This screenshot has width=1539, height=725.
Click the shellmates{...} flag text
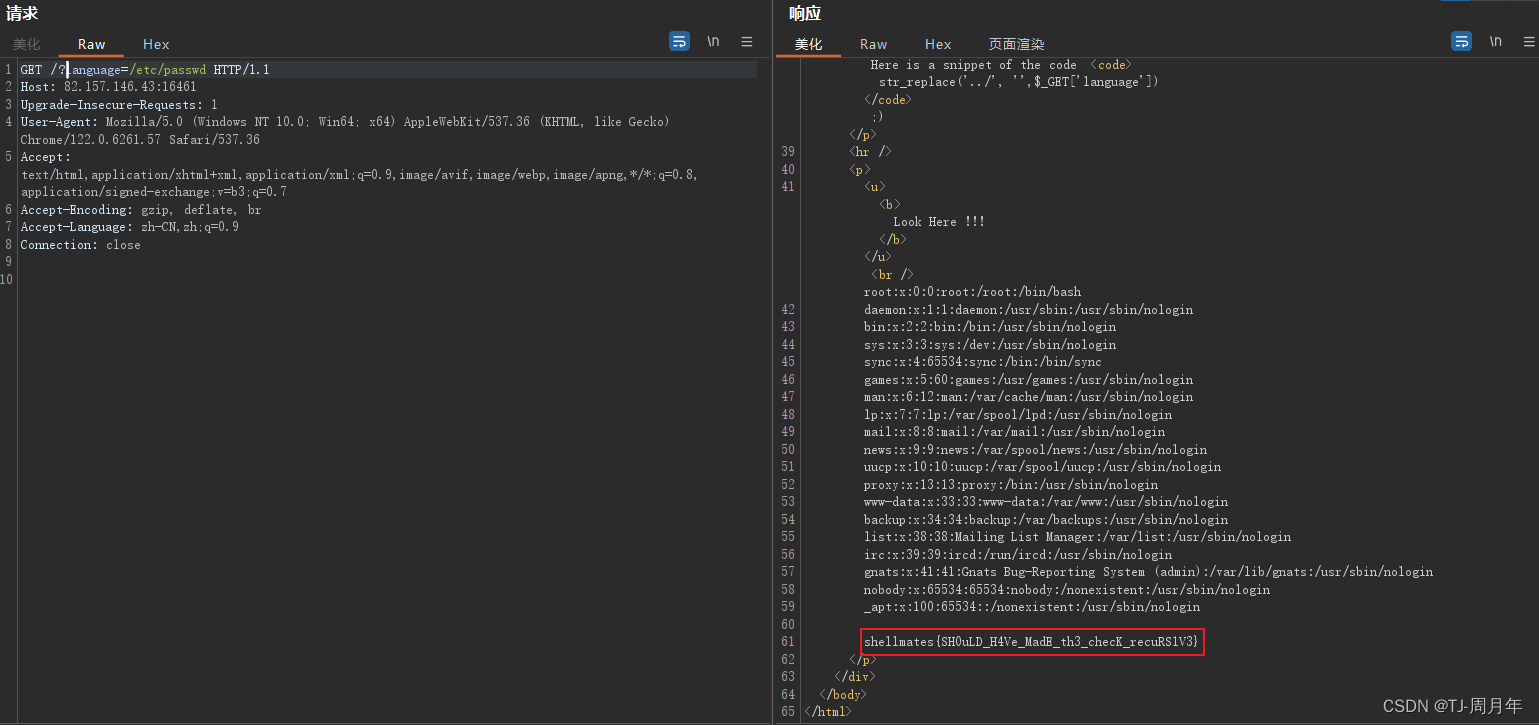pyautogui.click(x=1031, y=642)
